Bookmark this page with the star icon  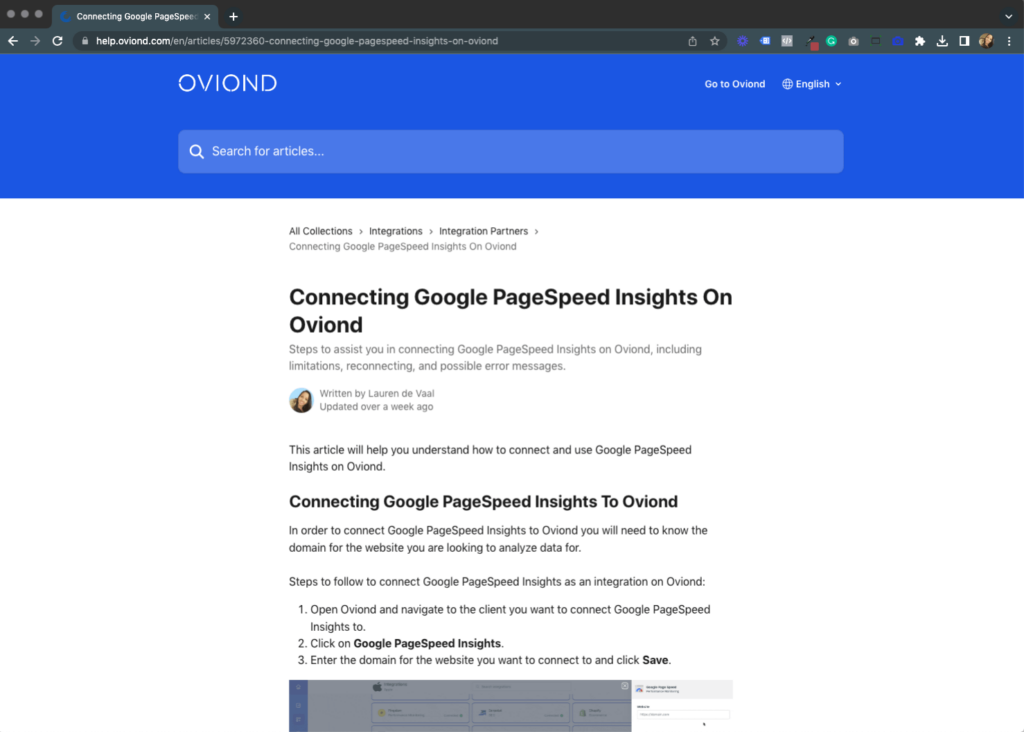[714, 41]
